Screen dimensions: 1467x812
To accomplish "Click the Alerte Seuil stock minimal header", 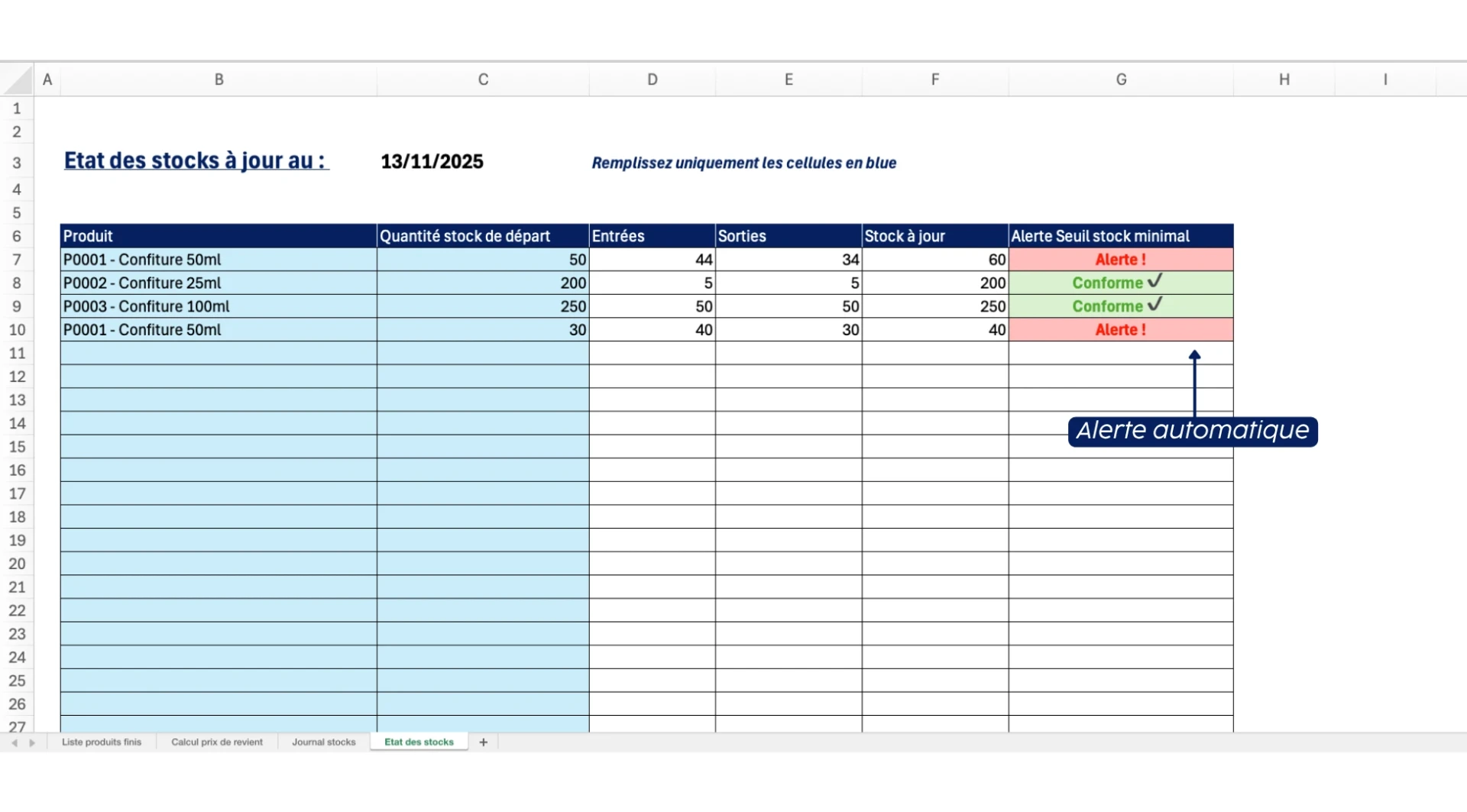I will pos(1121,236).
